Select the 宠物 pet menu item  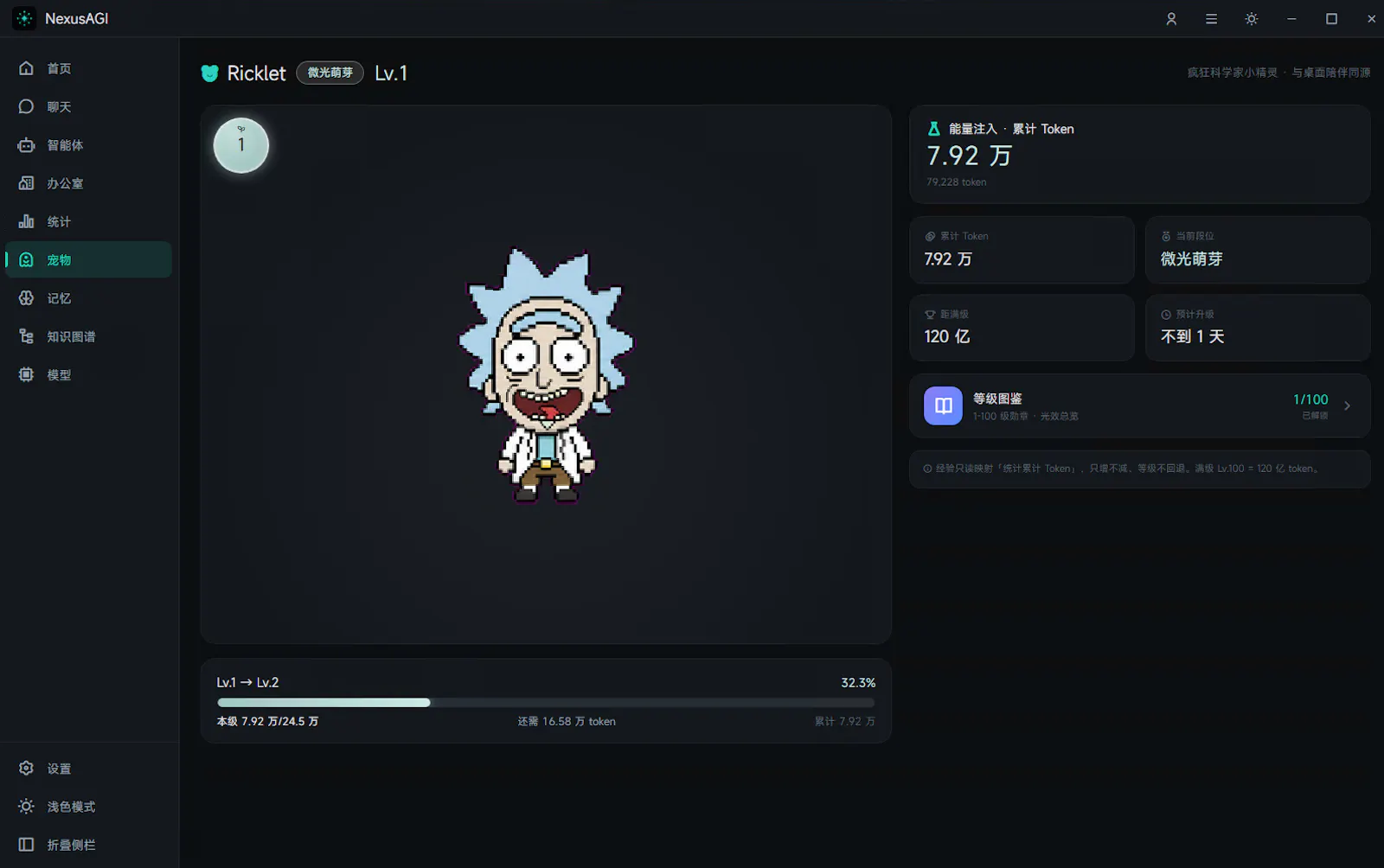click(x=88, y=259)
